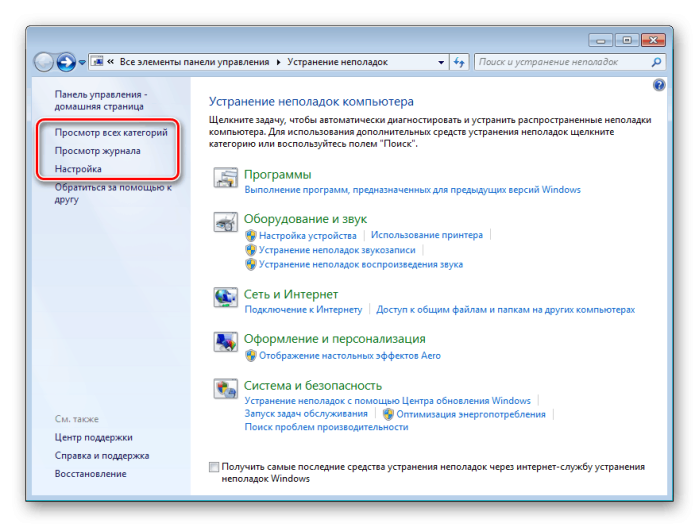Image resolution: width=699 pixels, height=527 pixels.
Task: Run Устранение неполадок звукозаписи
Action: [x=337, y=250]
